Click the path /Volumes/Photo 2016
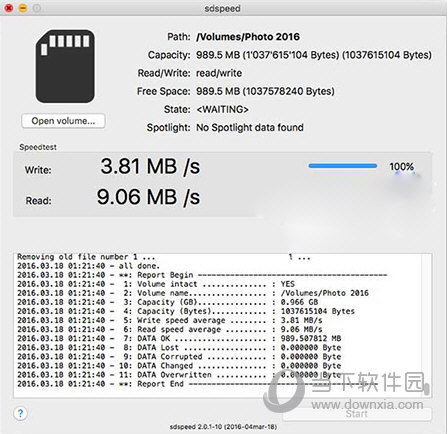This screenshot has width=448, height=434. click(248, 37)
